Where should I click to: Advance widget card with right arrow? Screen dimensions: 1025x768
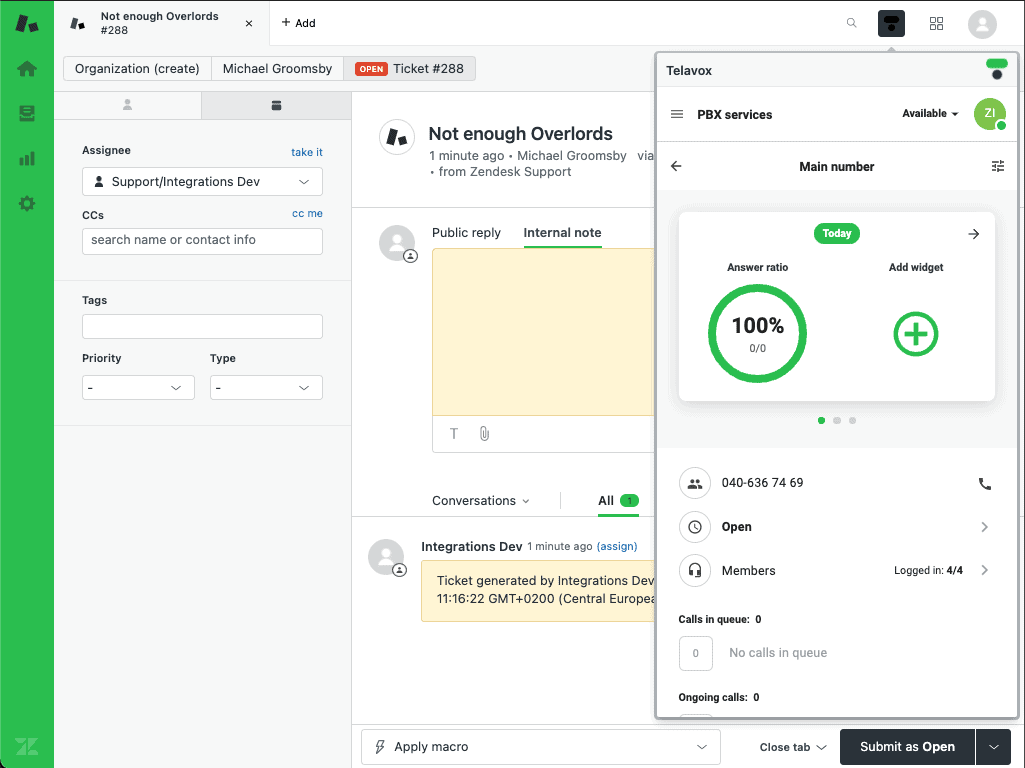[973, 234]
